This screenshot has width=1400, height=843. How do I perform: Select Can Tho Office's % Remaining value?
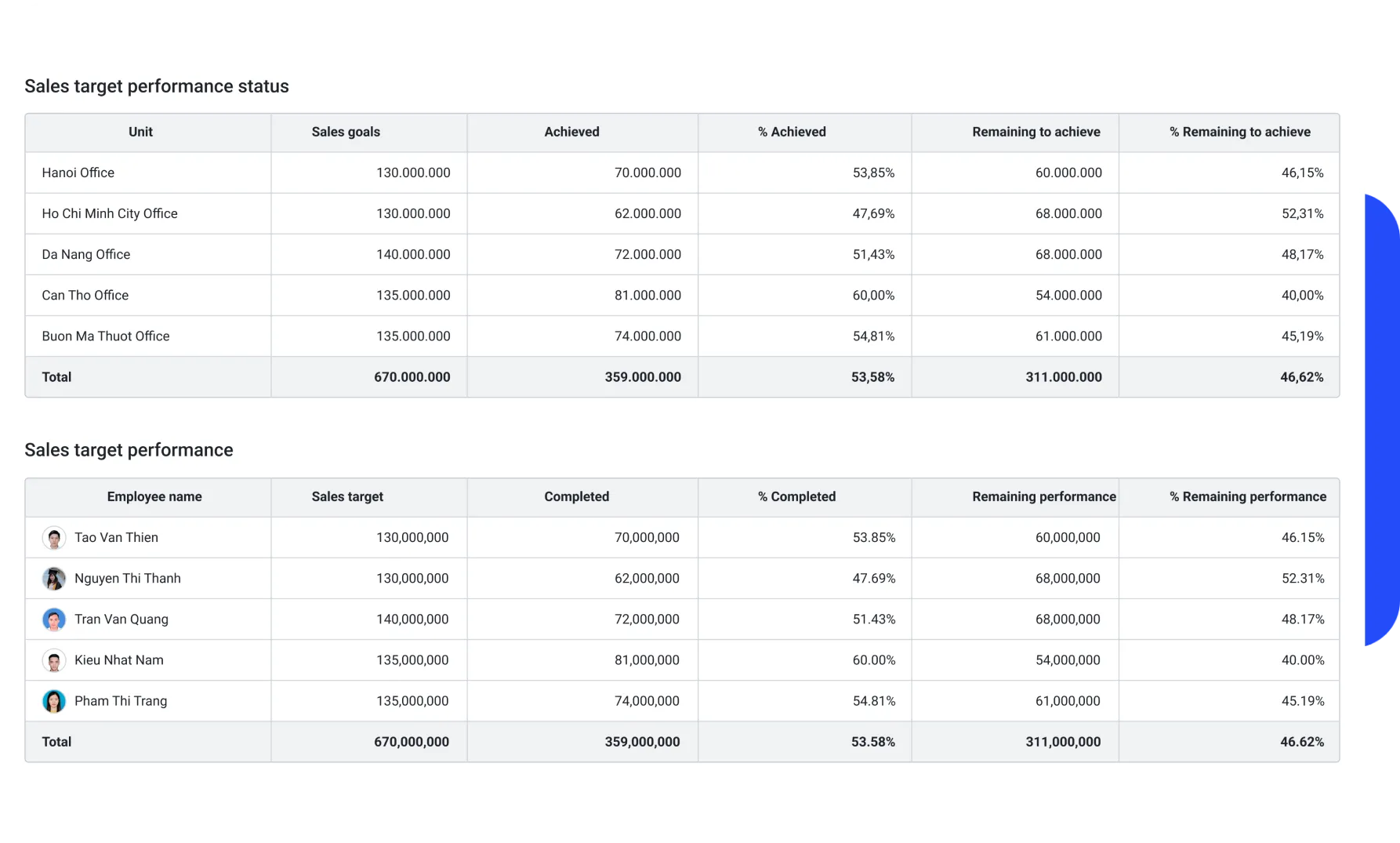(1303, 295)
